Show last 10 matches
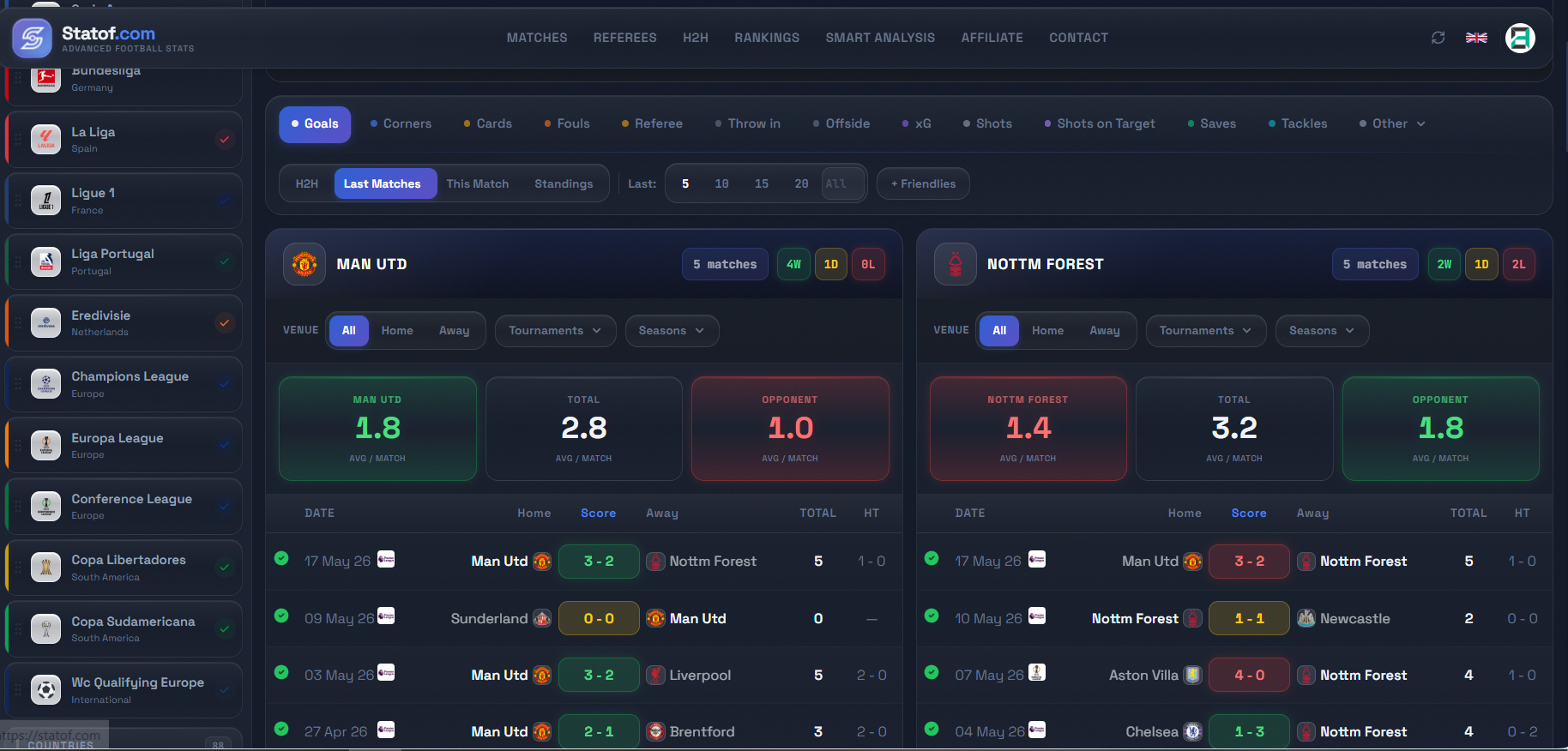 pyautogui.click(x=721, y=183)
